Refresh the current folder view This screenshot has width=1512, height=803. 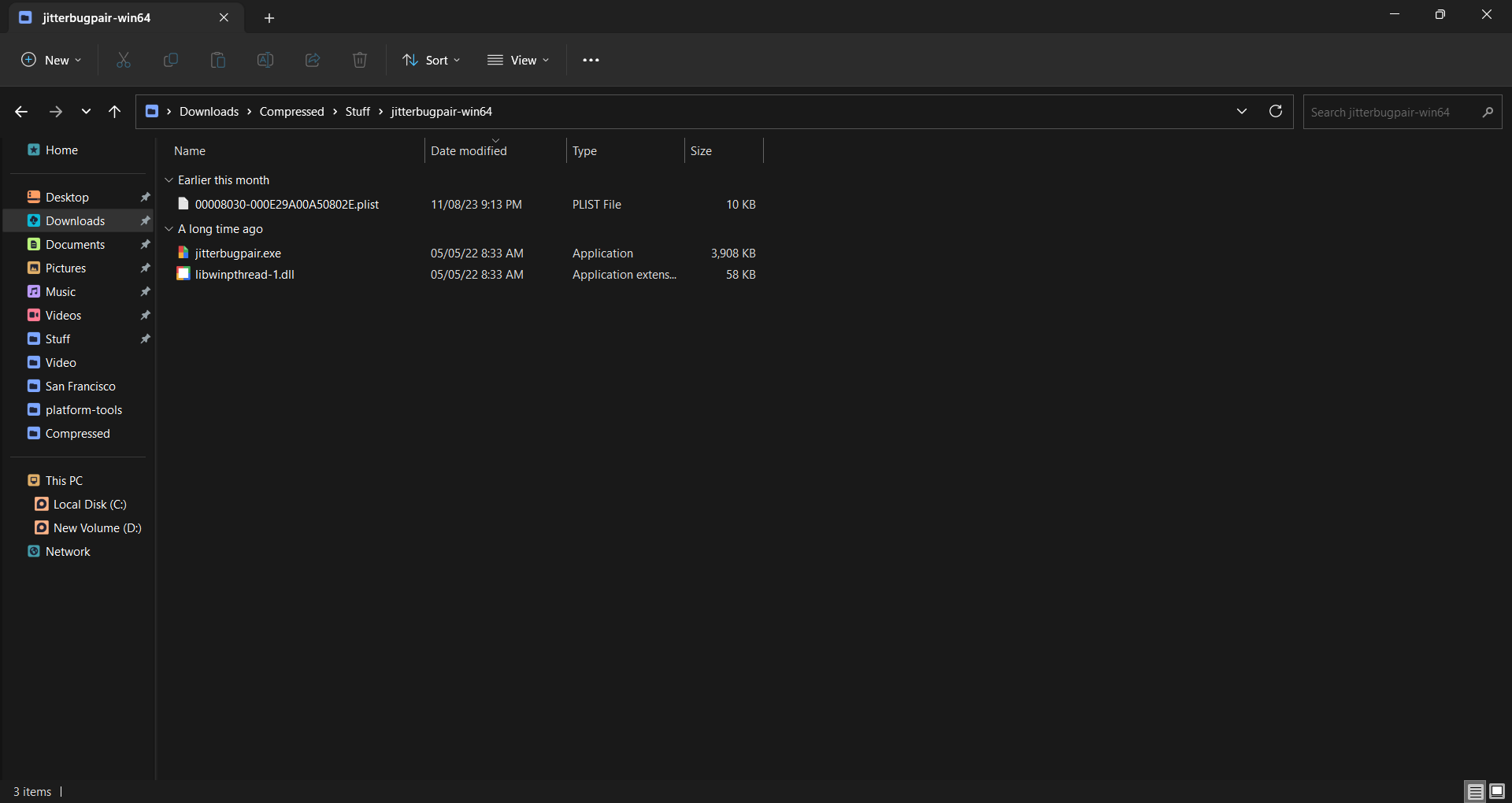coord(1276,112)
